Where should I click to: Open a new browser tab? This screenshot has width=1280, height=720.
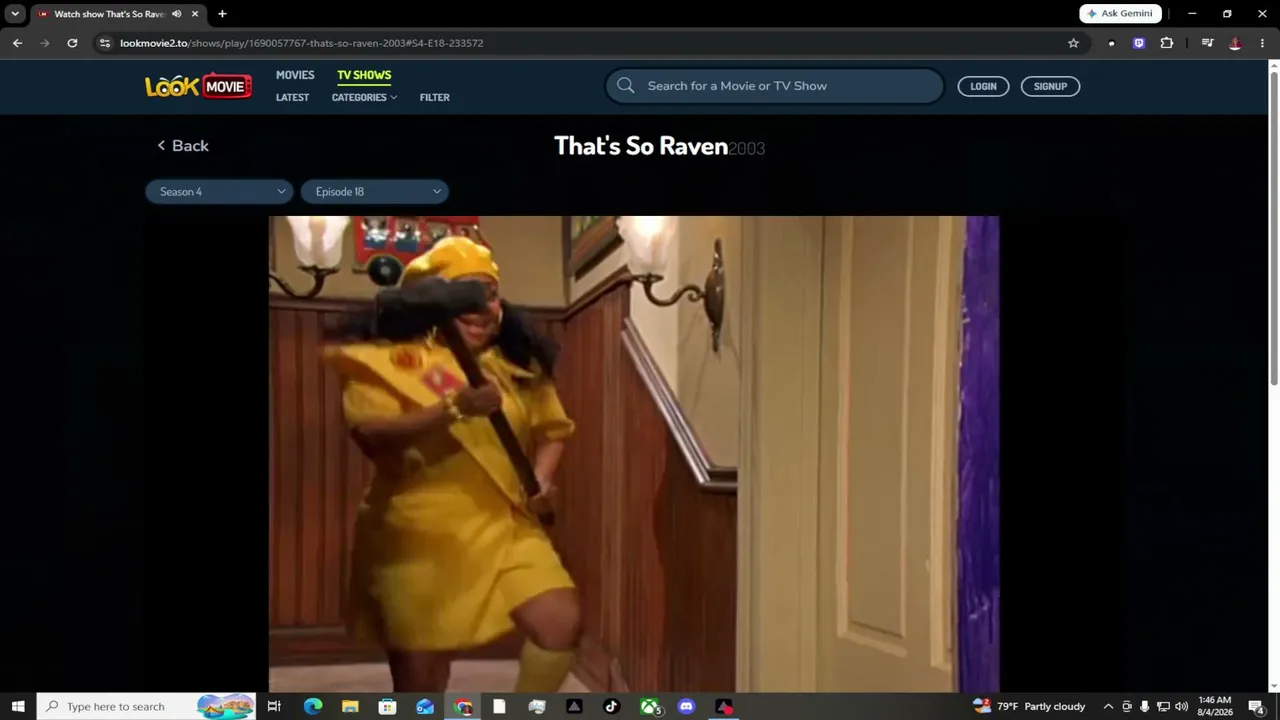[x=222, y=14]
